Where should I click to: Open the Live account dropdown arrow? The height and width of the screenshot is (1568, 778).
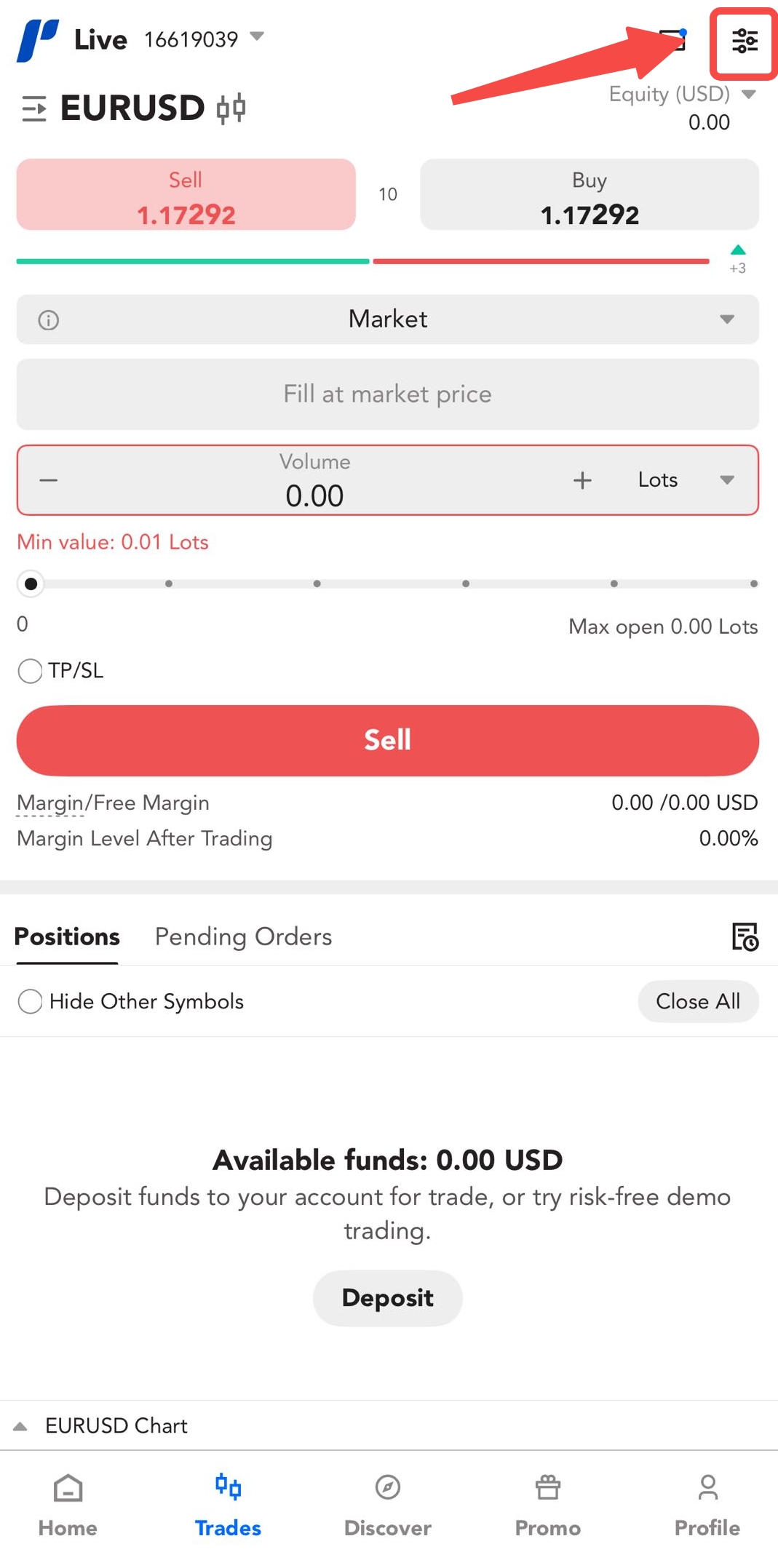[257, 36]
